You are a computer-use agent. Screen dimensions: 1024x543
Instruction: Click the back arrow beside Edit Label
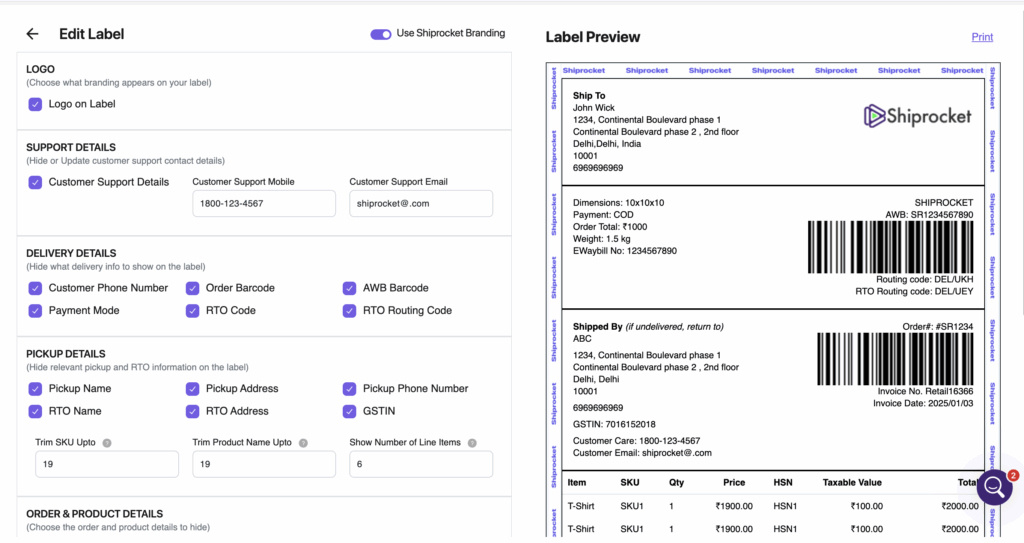pyautogui.click(x=32, y=34)
